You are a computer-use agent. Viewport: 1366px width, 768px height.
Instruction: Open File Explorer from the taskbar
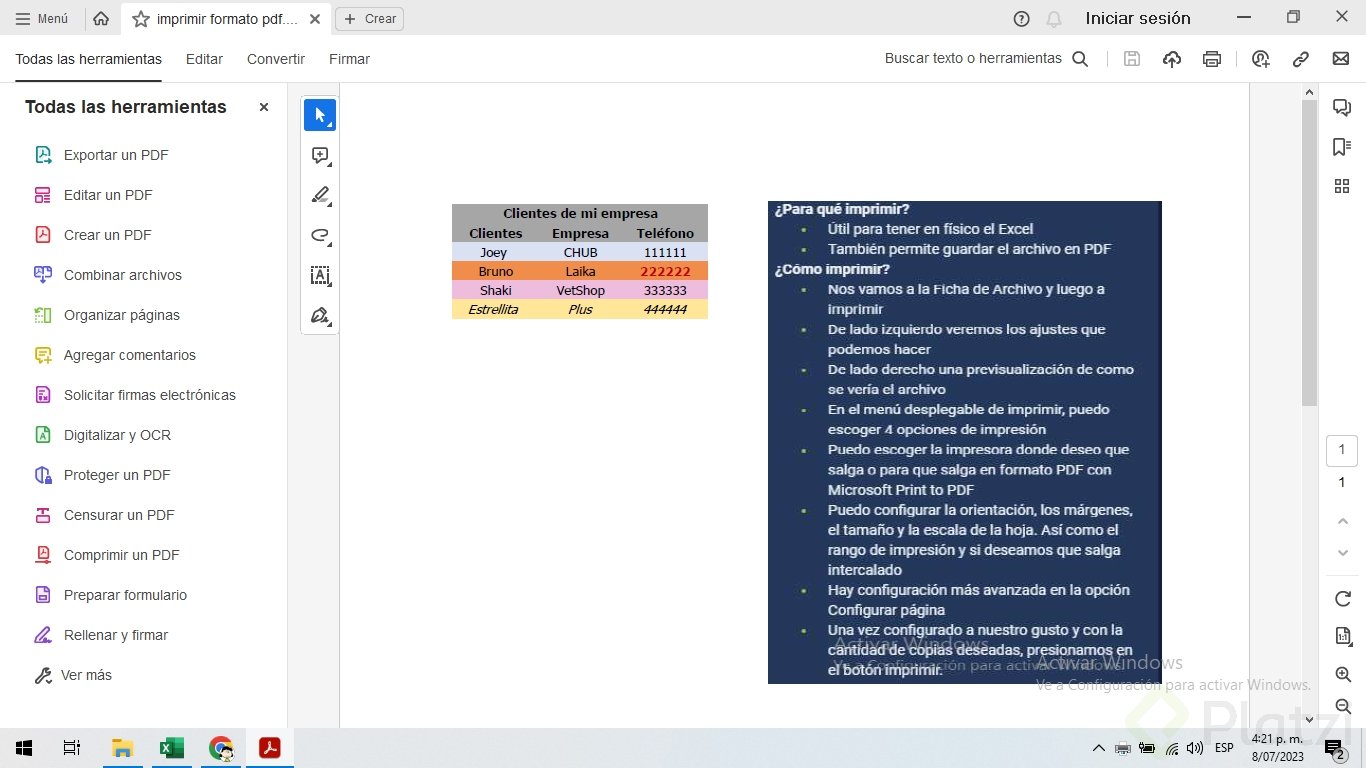coord(122,748)
